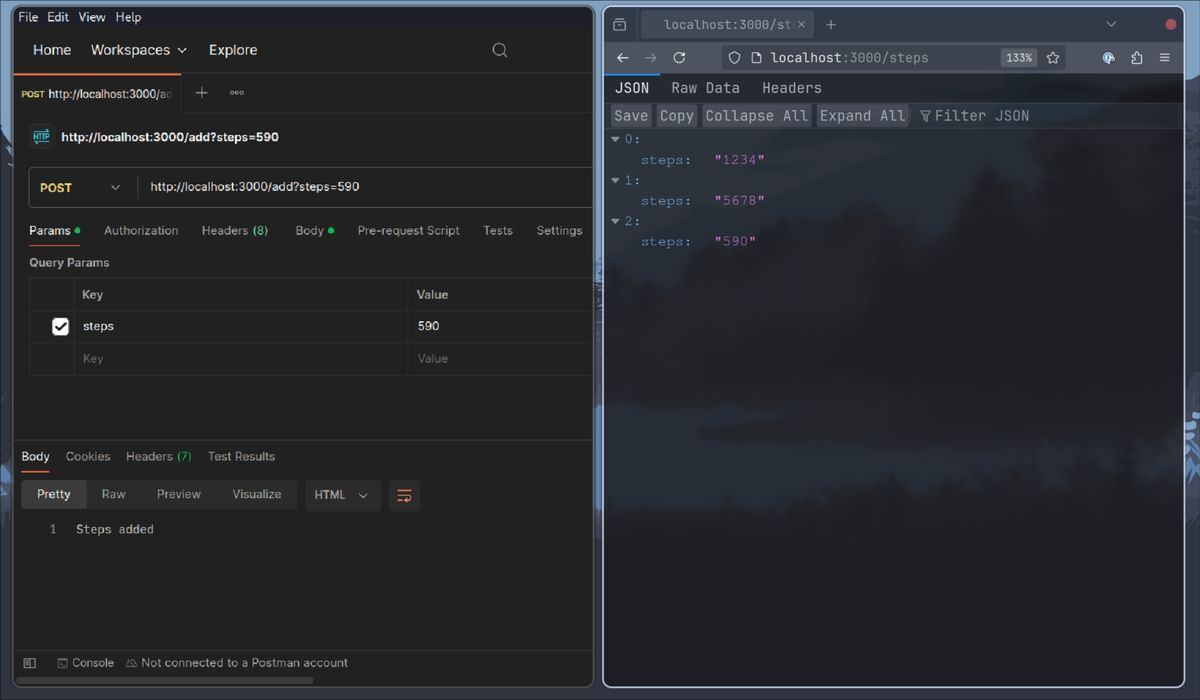This screenshot has width=1200, height=700.
Task: Click the Collapse All button
Action: [756, 116]
